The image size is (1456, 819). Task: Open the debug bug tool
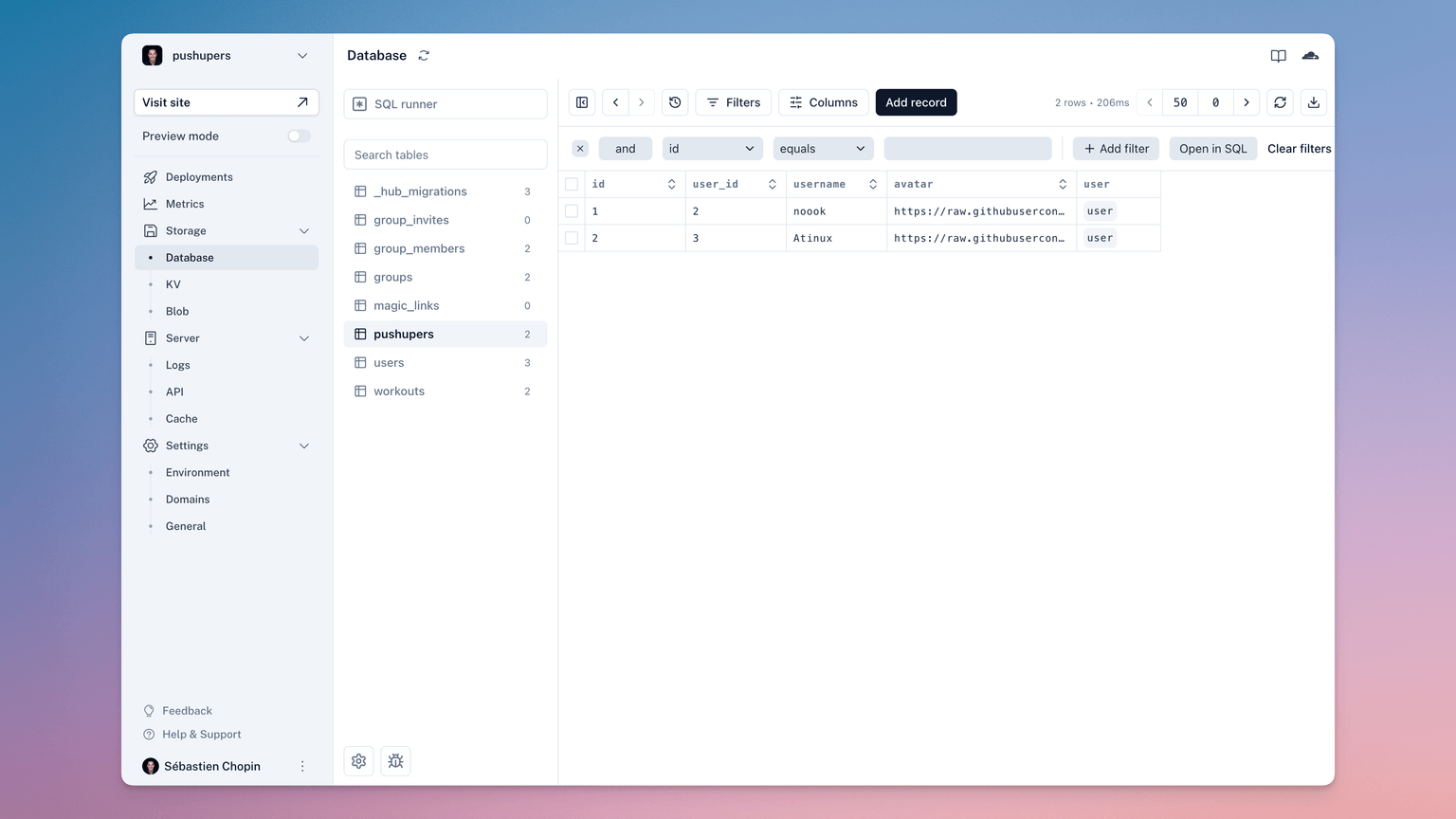pos(395,760)
